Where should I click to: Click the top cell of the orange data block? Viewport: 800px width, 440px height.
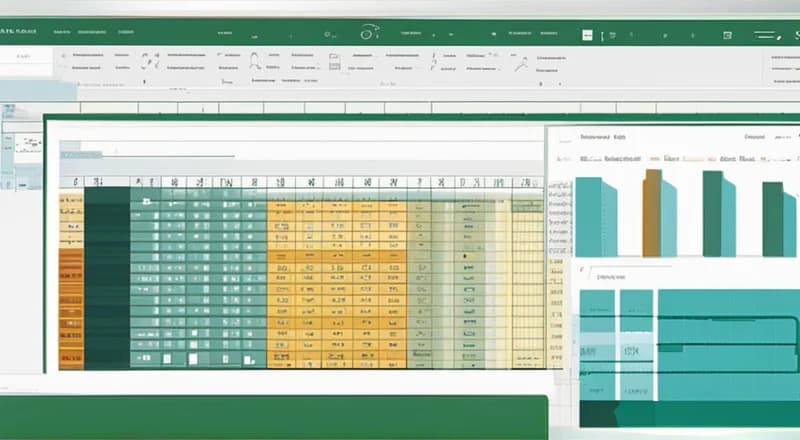pyautogui.click(x=71, y=201)
